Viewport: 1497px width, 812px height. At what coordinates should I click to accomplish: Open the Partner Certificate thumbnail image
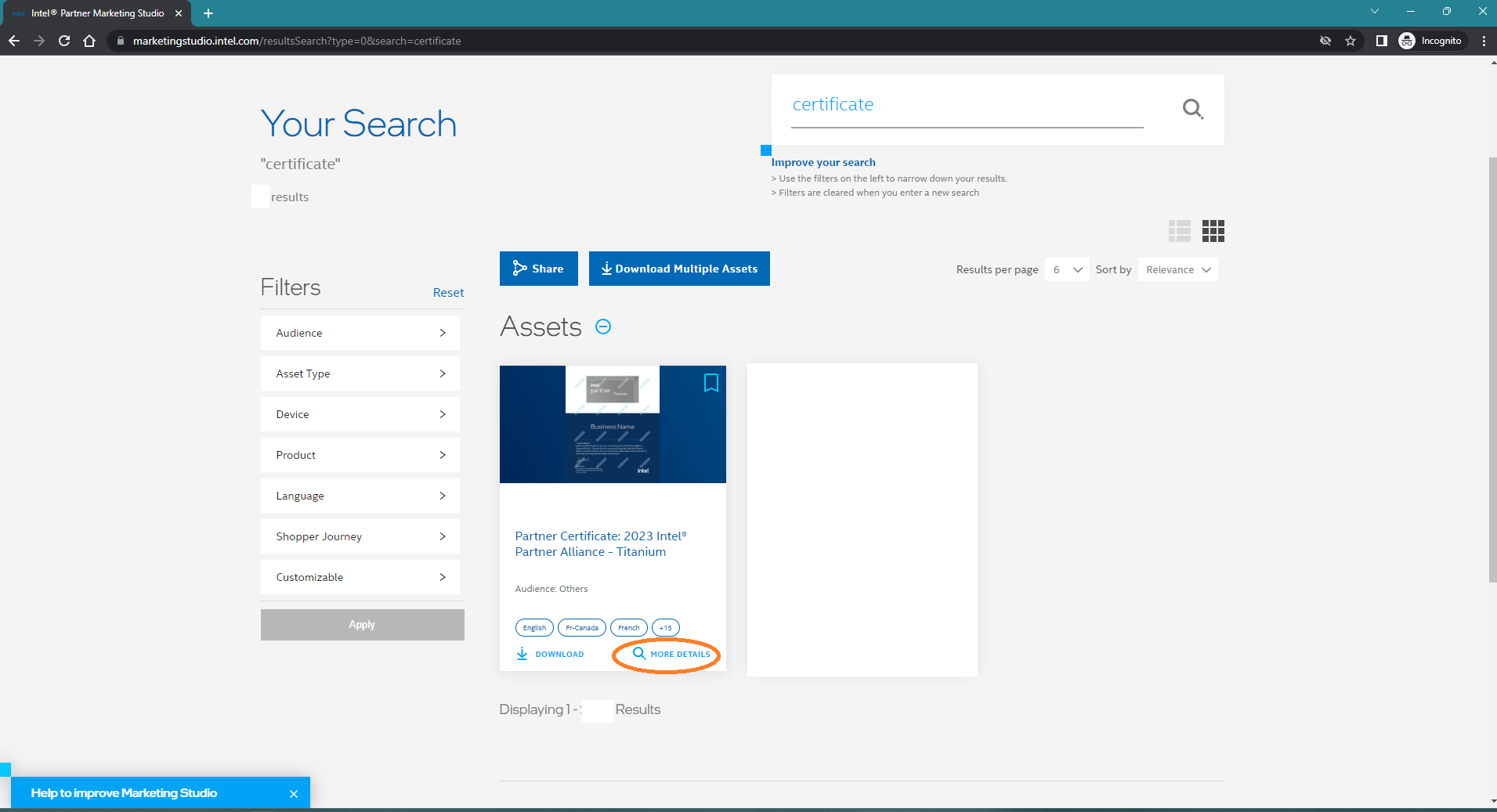[x=613, y=424]
